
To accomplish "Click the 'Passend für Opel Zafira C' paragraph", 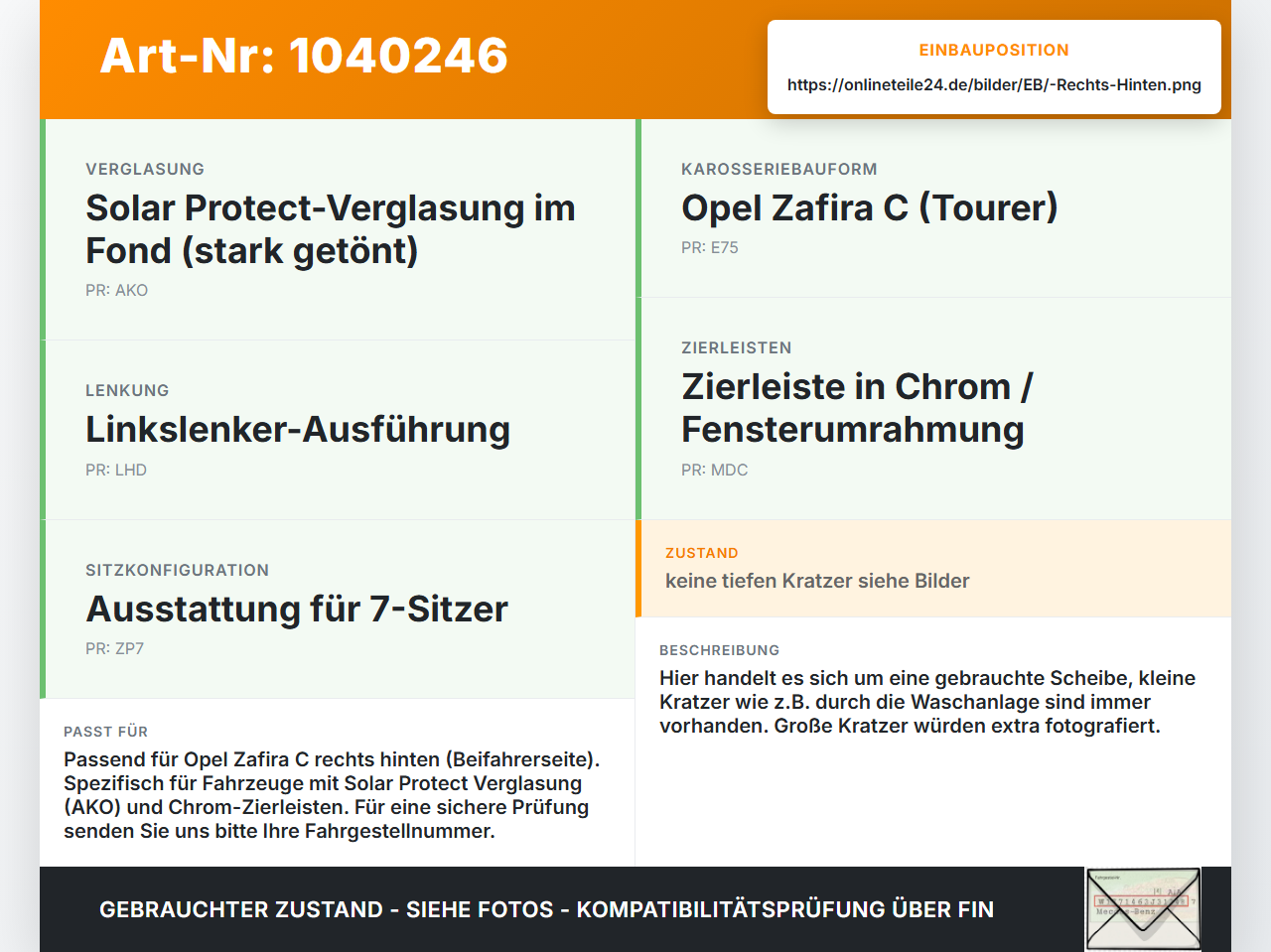I will point(332,795).
